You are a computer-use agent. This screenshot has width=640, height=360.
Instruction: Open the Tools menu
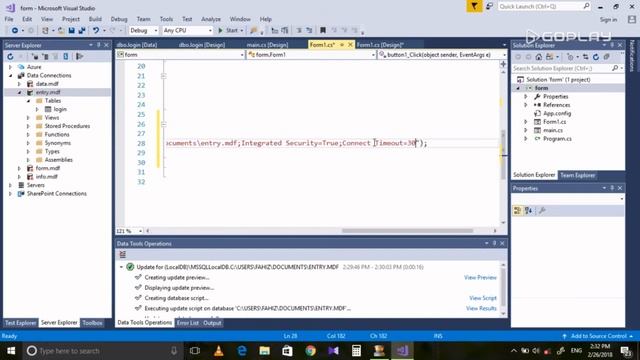click(166, 19)
